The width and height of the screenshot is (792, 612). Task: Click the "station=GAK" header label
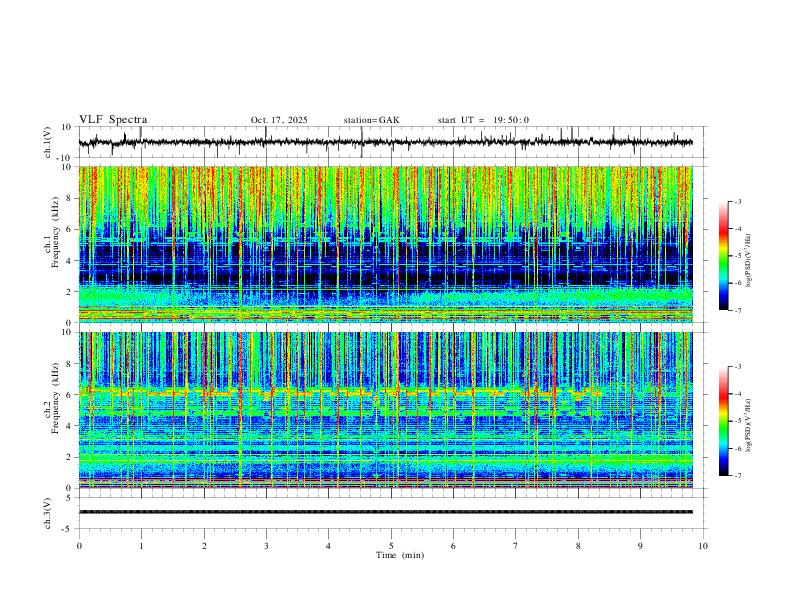click(371, 120)
